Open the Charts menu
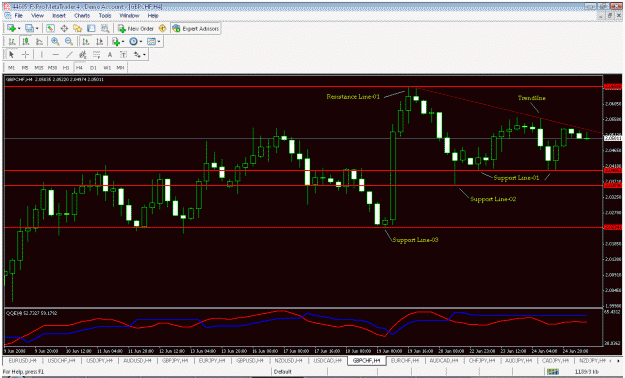Screen dimensions: 625x378 pyautogui.click(x=82, y=16)
